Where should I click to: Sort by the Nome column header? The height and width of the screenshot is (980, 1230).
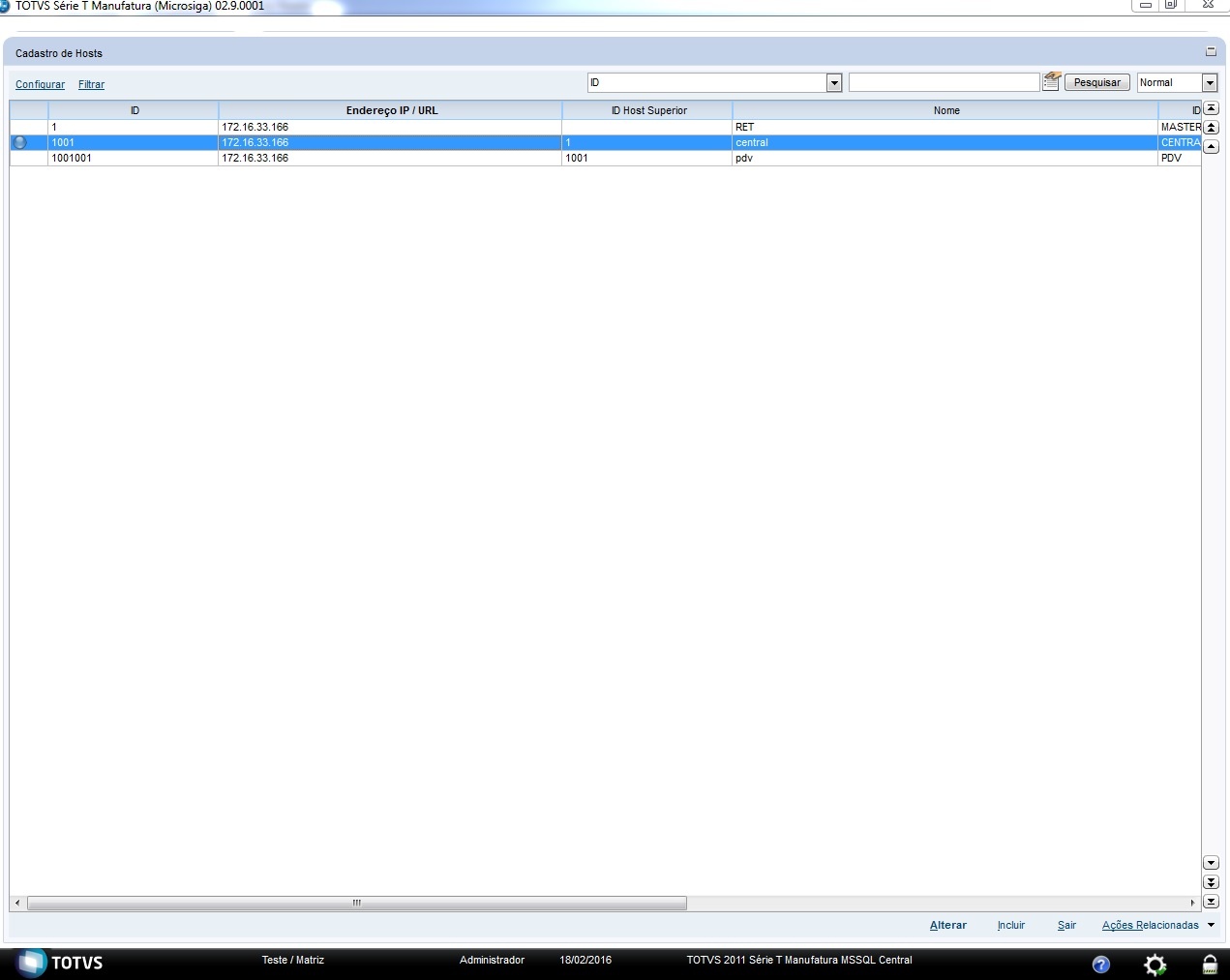click(945, 110)
